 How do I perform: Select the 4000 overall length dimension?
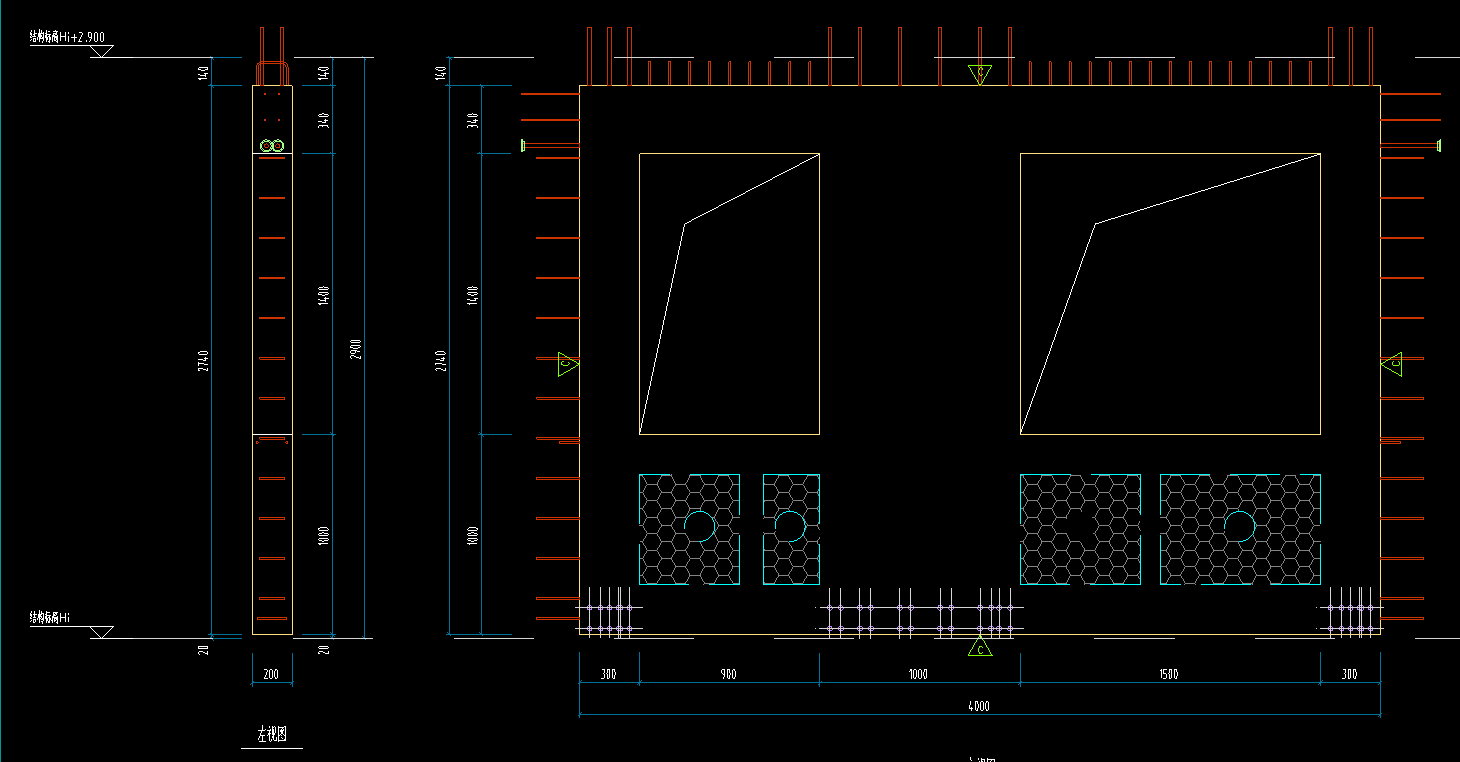(x=979, y=706)
